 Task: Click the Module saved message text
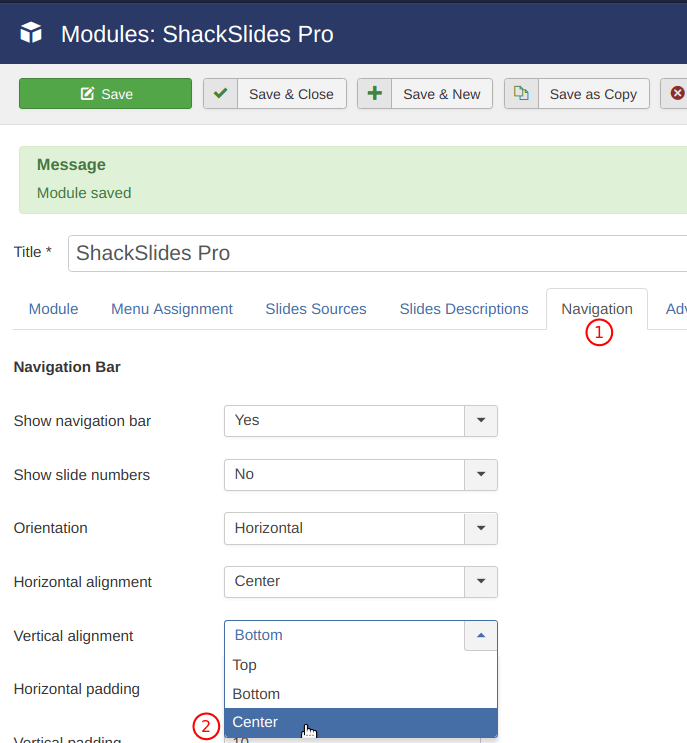tap(84, 193)
